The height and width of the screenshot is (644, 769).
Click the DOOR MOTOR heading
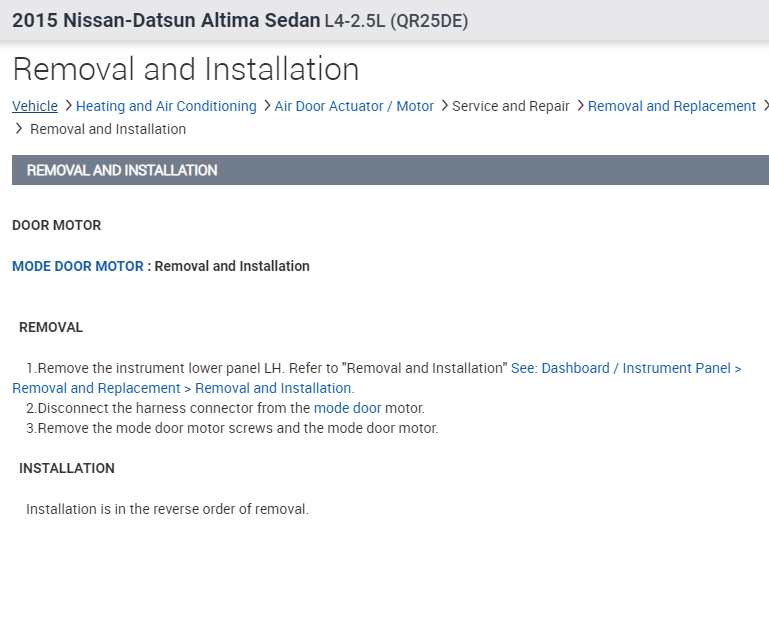click(x=56, y=225)
